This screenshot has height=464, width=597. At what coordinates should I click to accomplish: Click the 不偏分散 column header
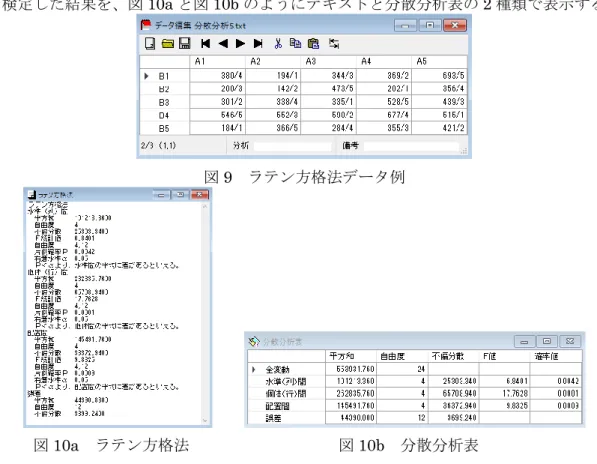[454, 357]
